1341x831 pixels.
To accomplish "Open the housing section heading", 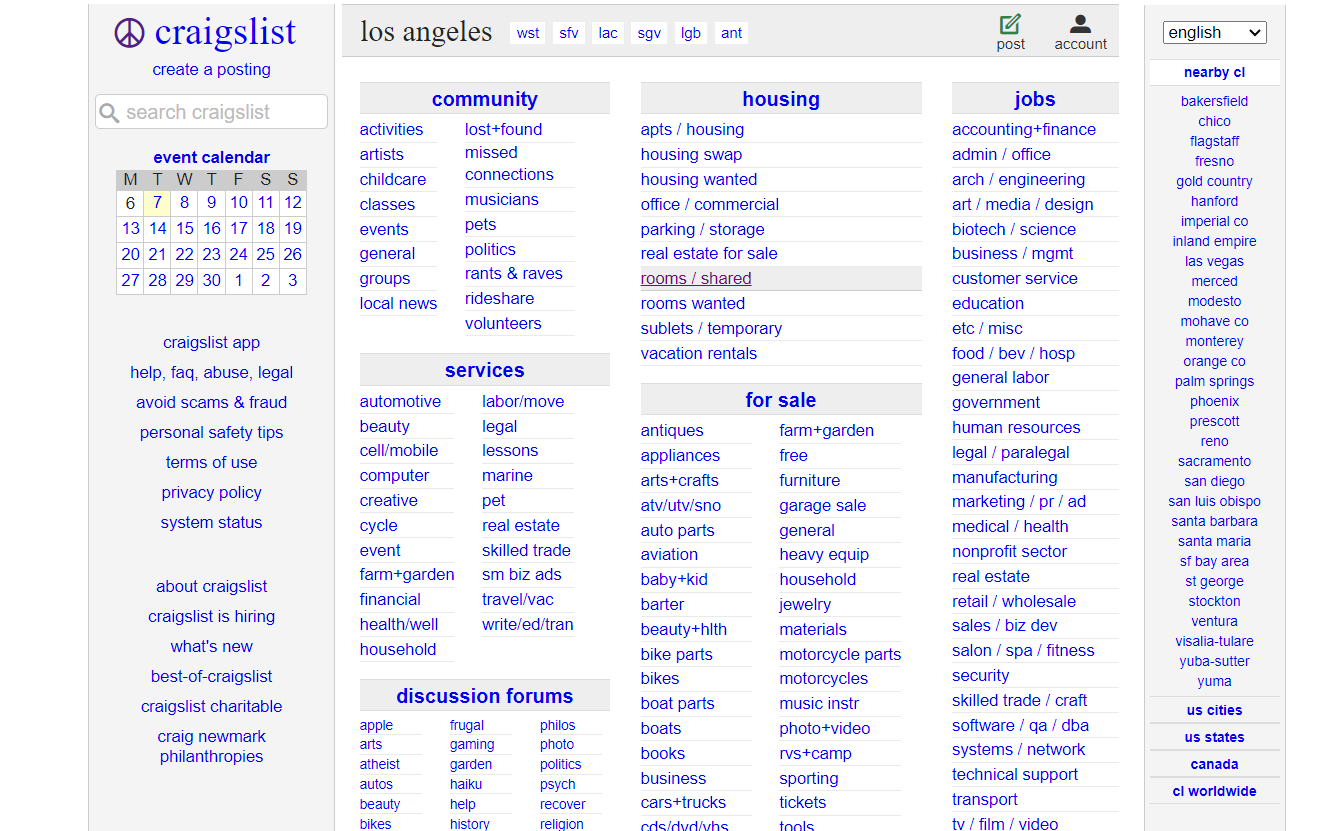I will point(781,99).
